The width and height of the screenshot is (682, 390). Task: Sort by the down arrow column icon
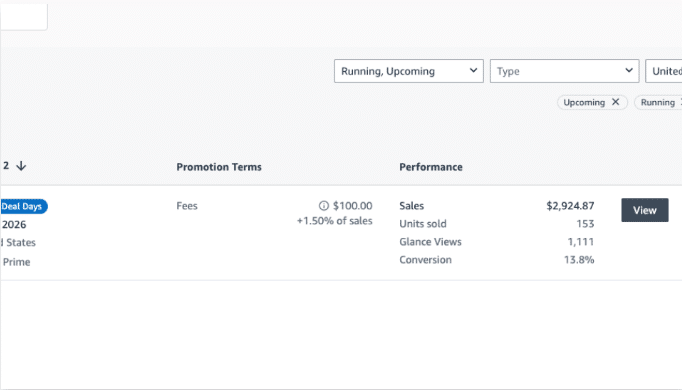(21, 166)
